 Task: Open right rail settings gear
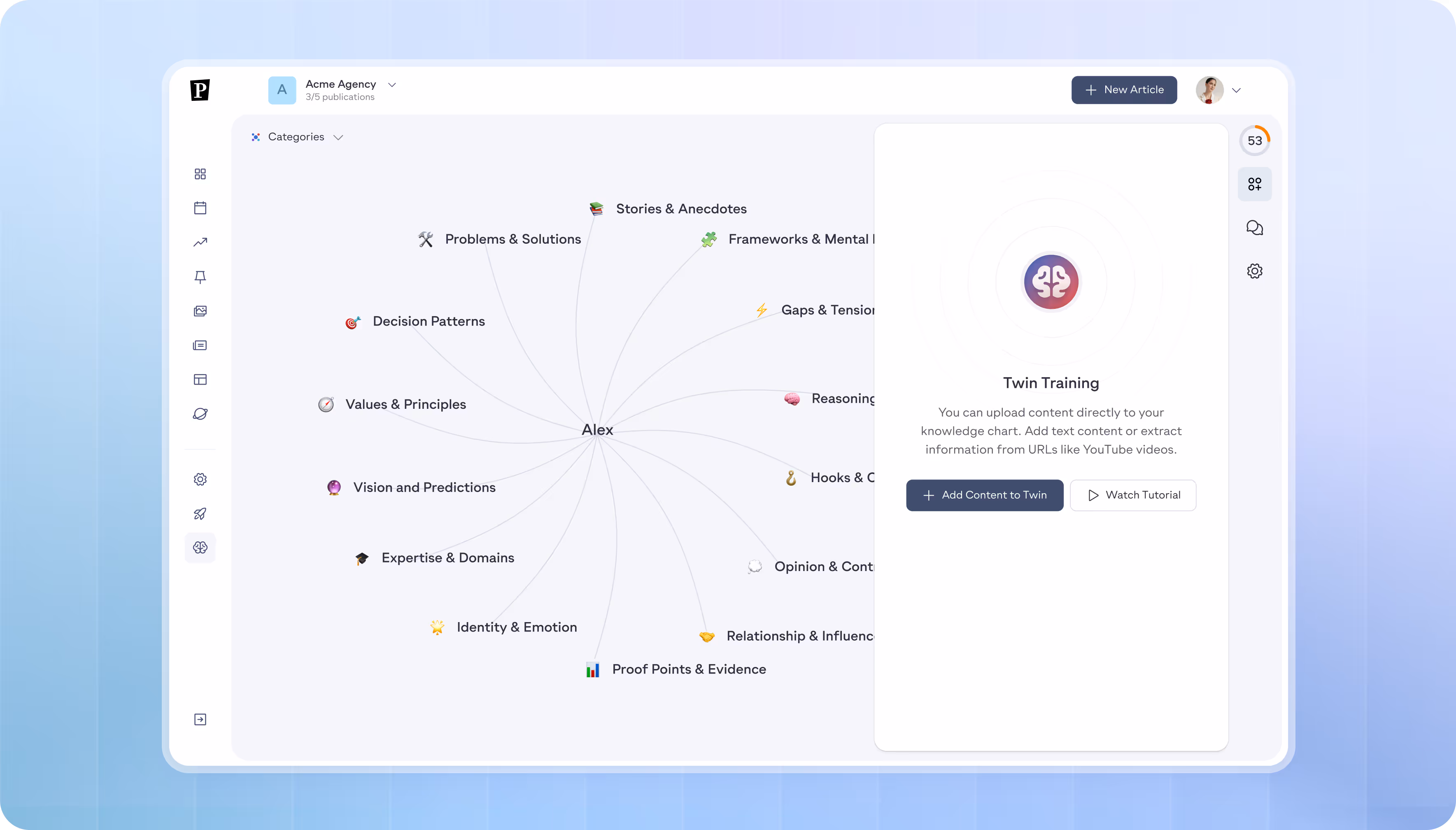pos(1254,271)
